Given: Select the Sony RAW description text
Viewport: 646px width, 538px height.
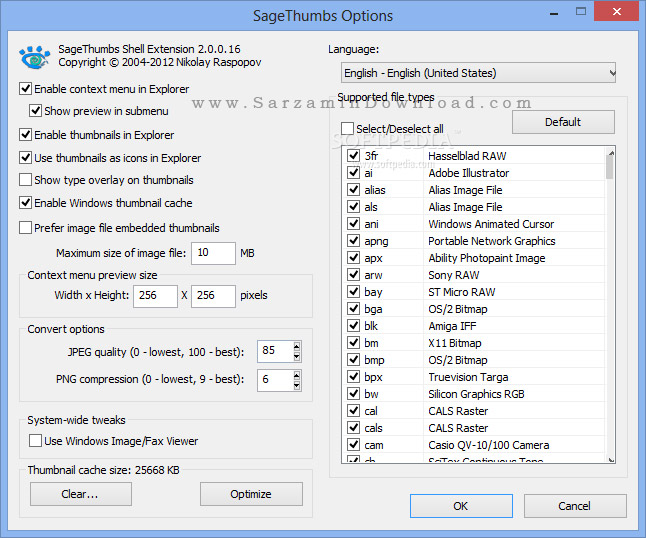Looking at the screenshot, I should tap(454, 275).
